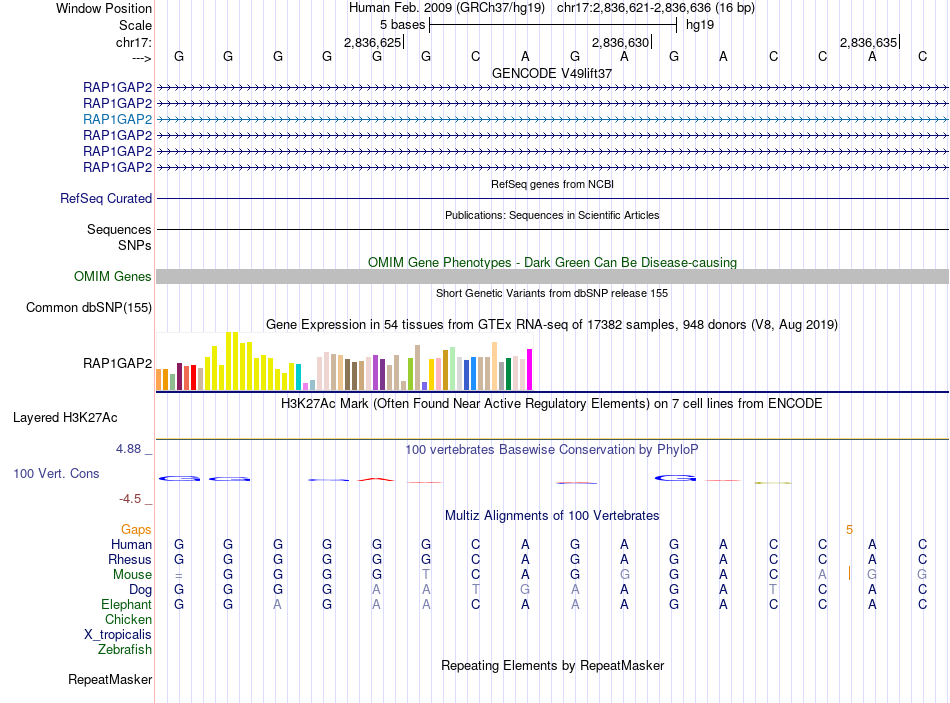Select the X_tropicalis alignment row label
The width and height of the screenshot is (950, 703).
(118, 635)
